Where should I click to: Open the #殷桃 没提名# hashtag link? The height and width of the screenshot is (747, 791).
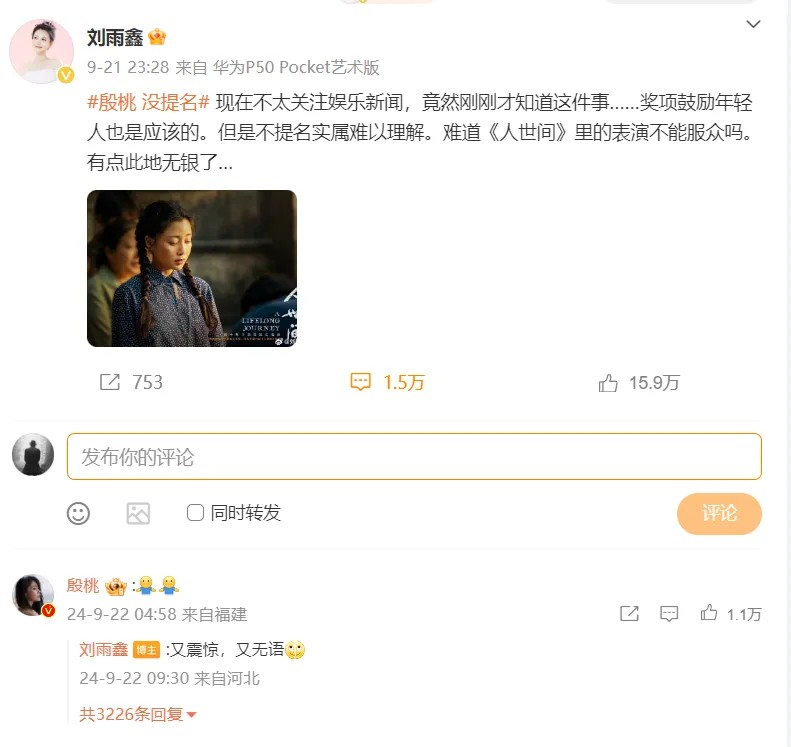pos(148,101)
